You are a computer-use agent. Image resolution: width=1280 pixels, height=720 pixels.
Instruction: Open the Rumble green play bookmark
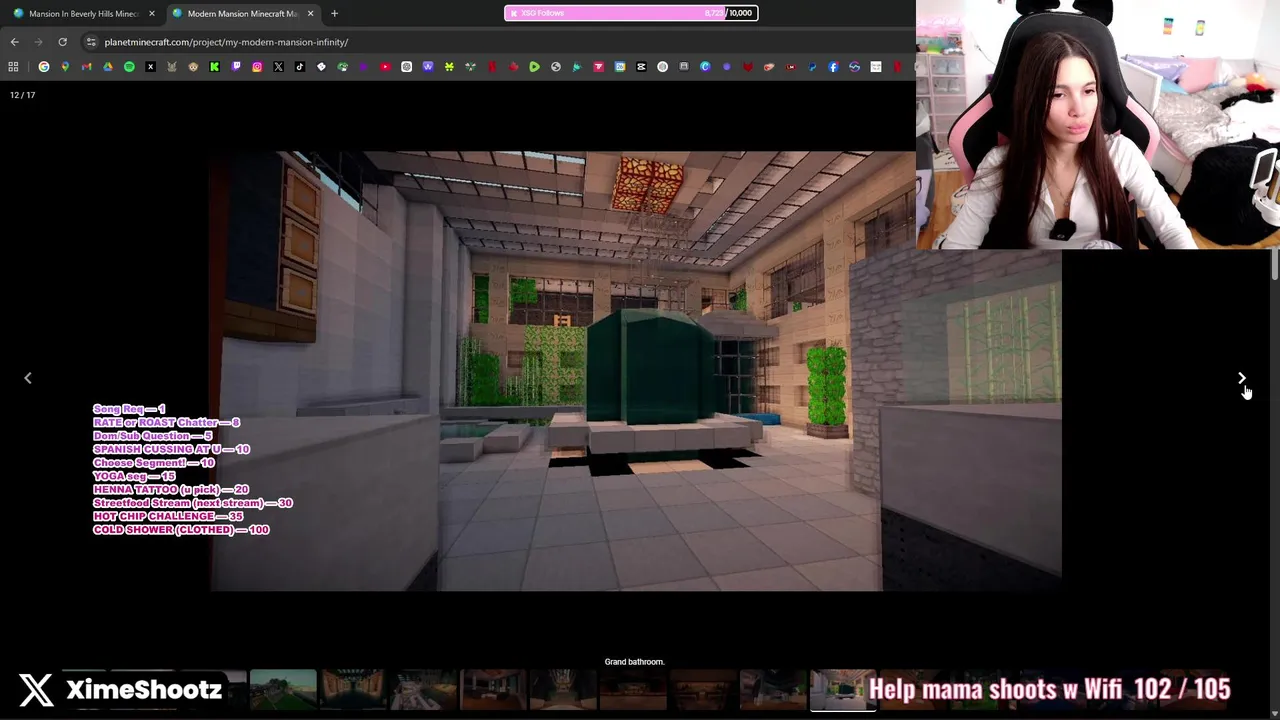534,67
